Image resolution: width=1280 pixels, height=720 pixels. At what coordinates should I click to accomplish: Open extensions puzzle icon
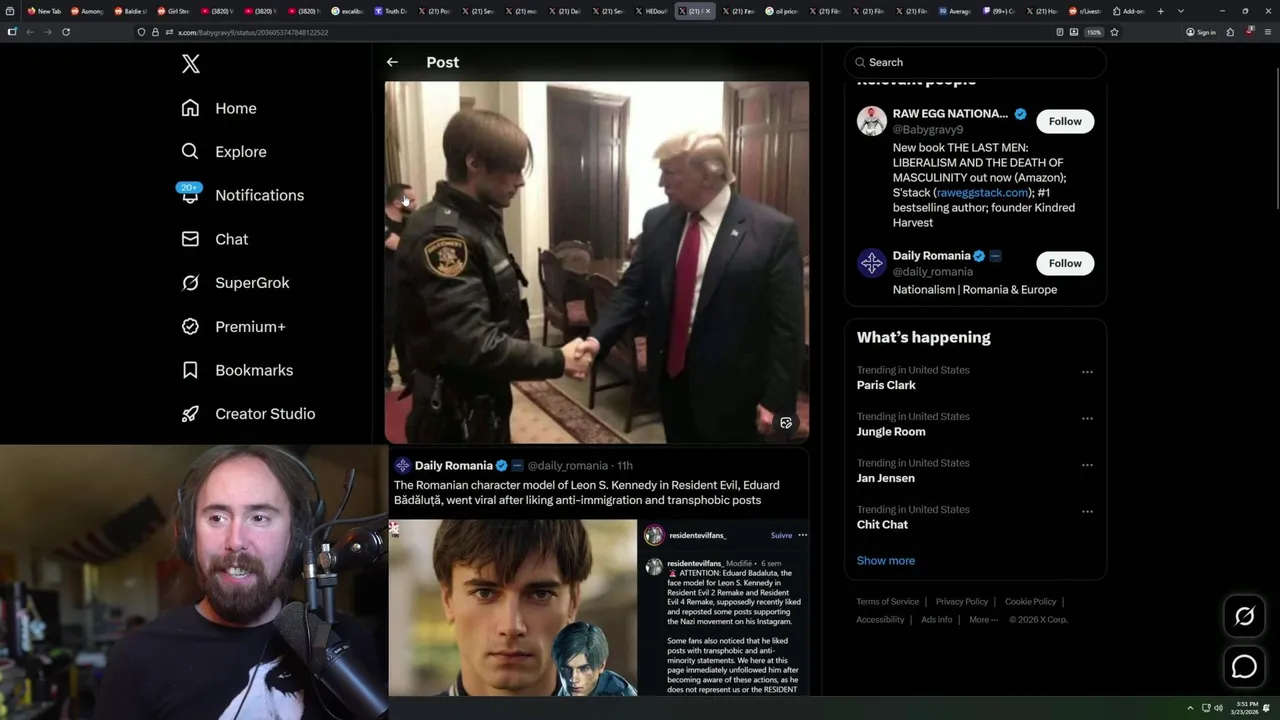pos(1230,32)
